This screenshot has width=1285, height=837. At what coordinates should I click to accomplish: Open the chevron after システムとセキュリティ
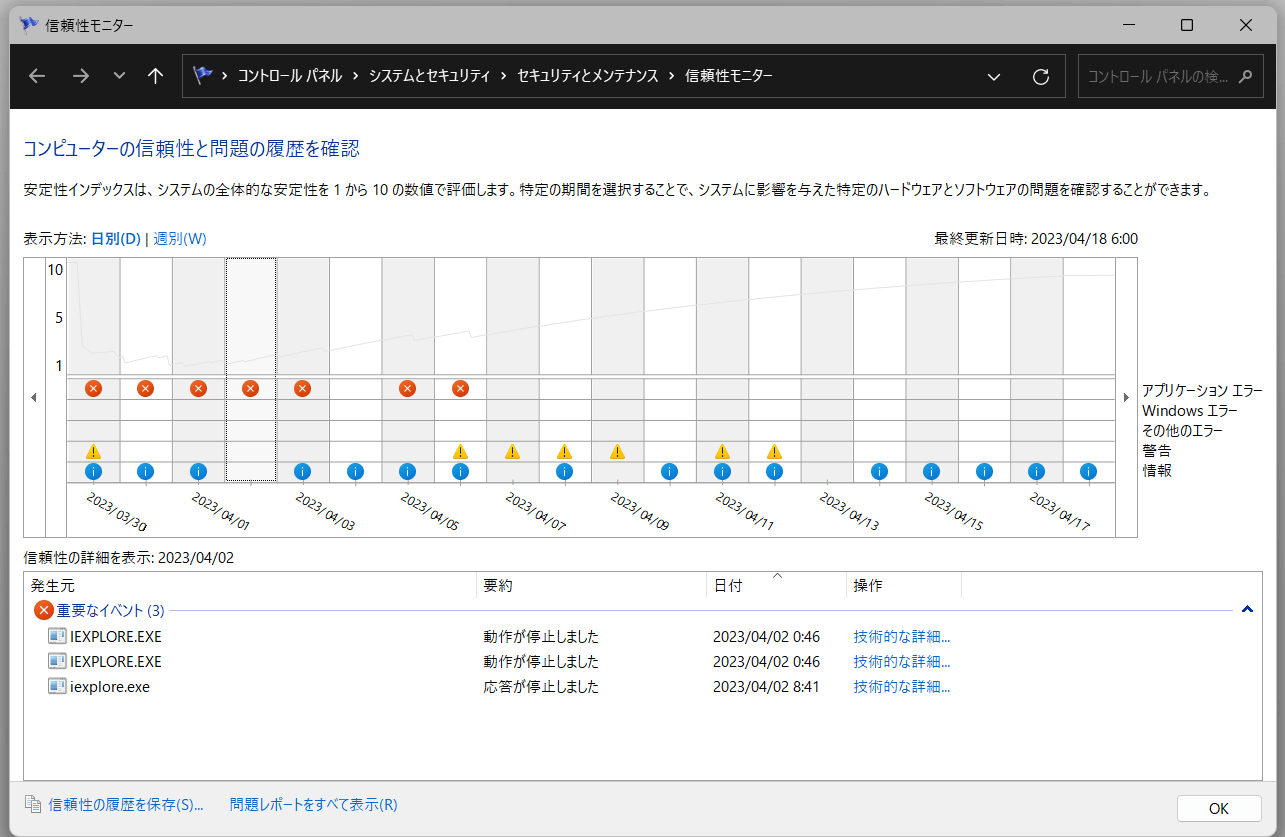[x=503, y=76]
